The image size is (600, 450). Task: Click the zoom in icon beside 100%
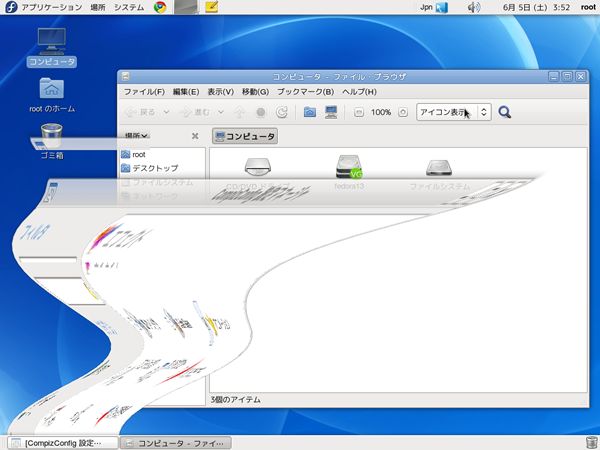403,112
